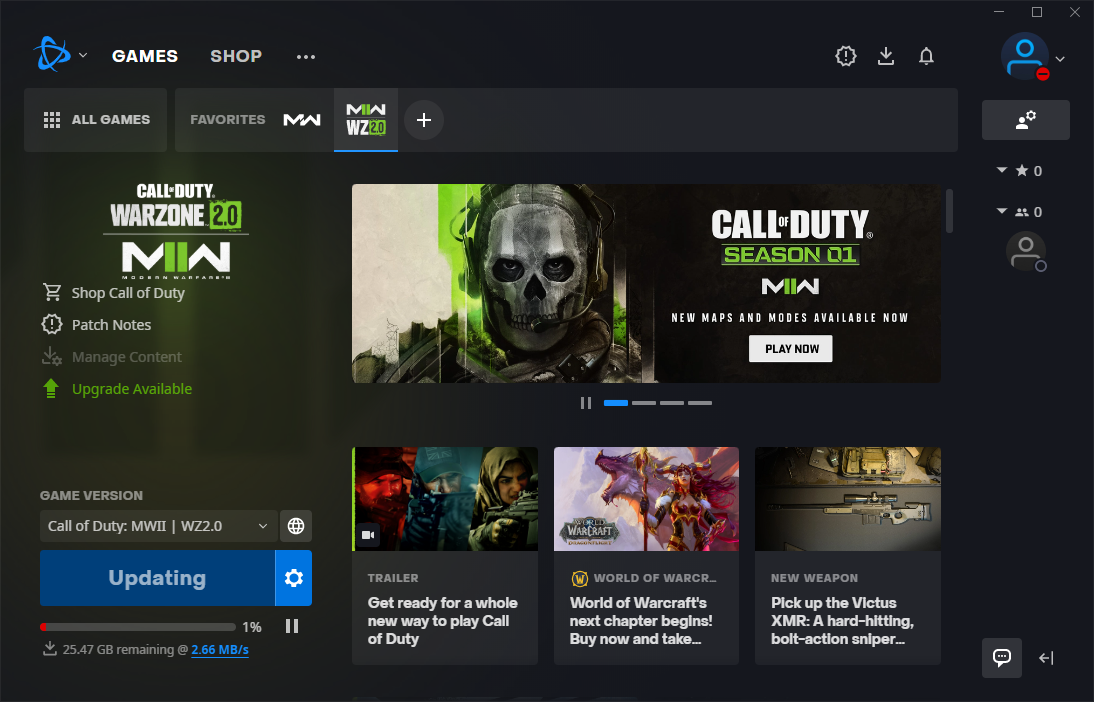Image resolution: width=1094 pixels, height=702 pixels.
Task: Pause the download with pause button
Action: click(292, 627)
